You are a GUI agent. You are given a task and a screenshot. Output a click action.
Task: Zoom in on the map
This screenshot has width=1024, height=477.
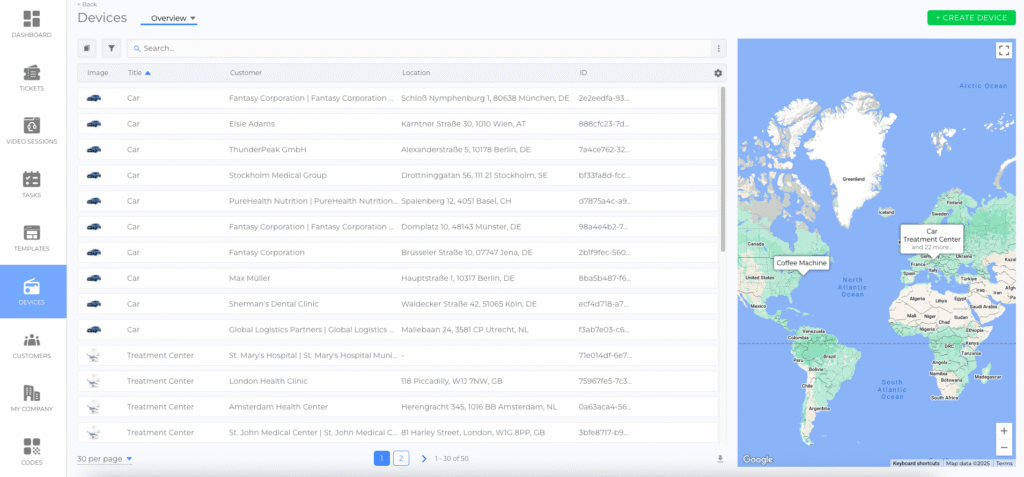(x=1003, y=430)
